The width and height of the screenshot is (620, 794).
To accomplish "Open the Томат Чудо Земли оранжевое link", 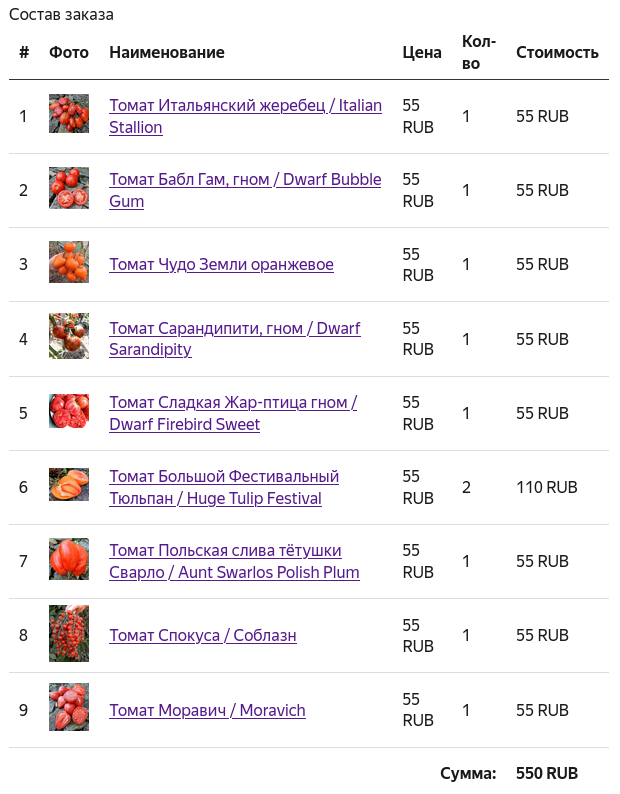I will click(221, 265).
